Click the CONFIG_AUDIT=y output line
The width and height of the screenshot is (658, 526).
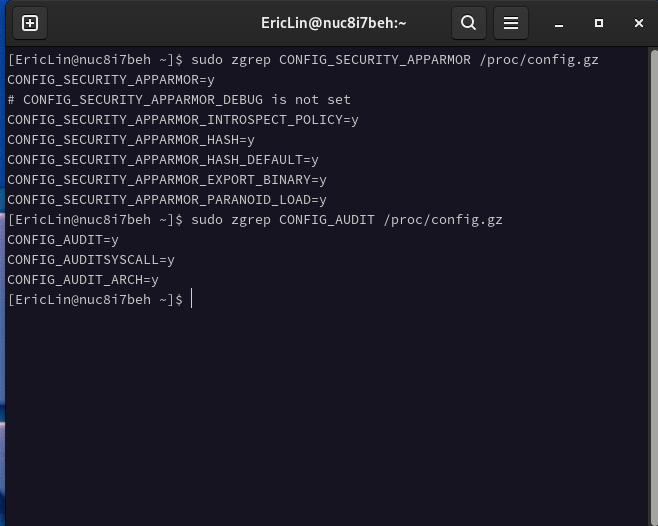pyautogui.click(x=63, y=240)
